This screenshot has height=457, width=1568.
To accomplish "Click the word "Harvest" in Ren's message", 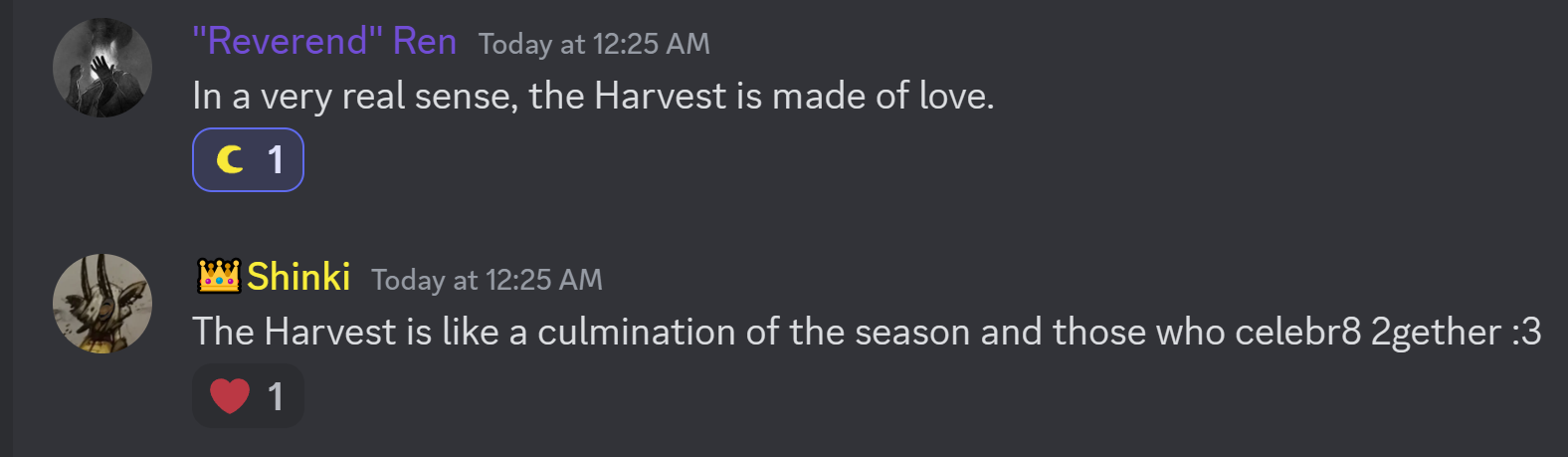I will (x=660, y=97).
